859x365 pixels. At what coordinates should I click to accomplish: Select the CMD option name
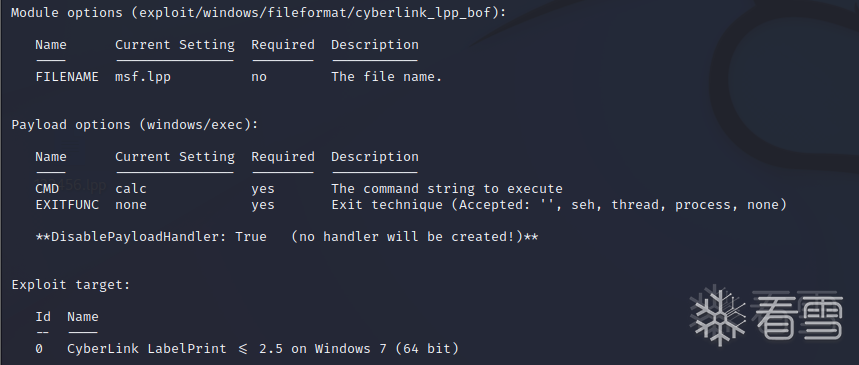pos(47,189)
